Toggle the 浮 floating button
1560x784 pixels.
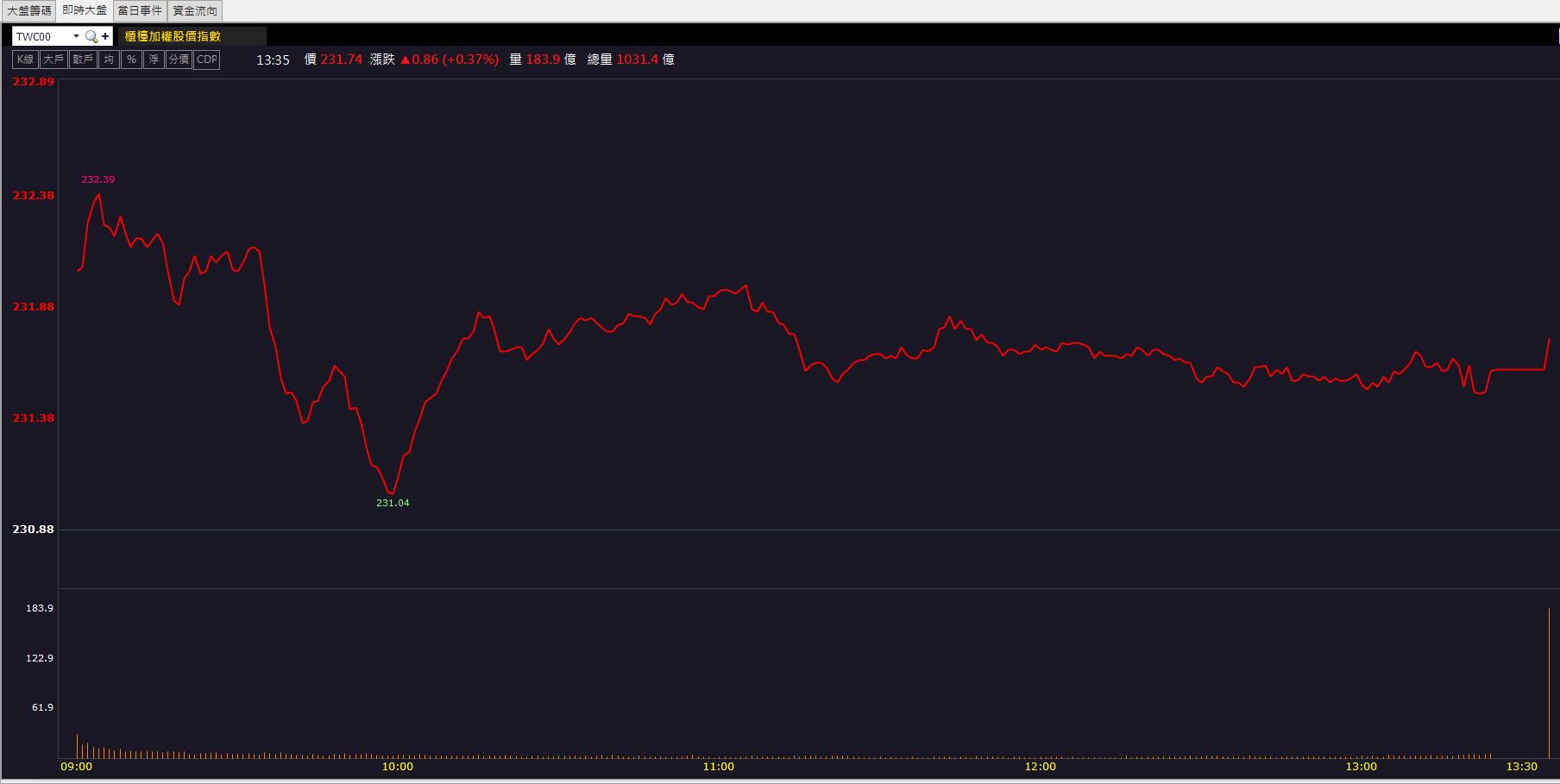coord(154,60)
